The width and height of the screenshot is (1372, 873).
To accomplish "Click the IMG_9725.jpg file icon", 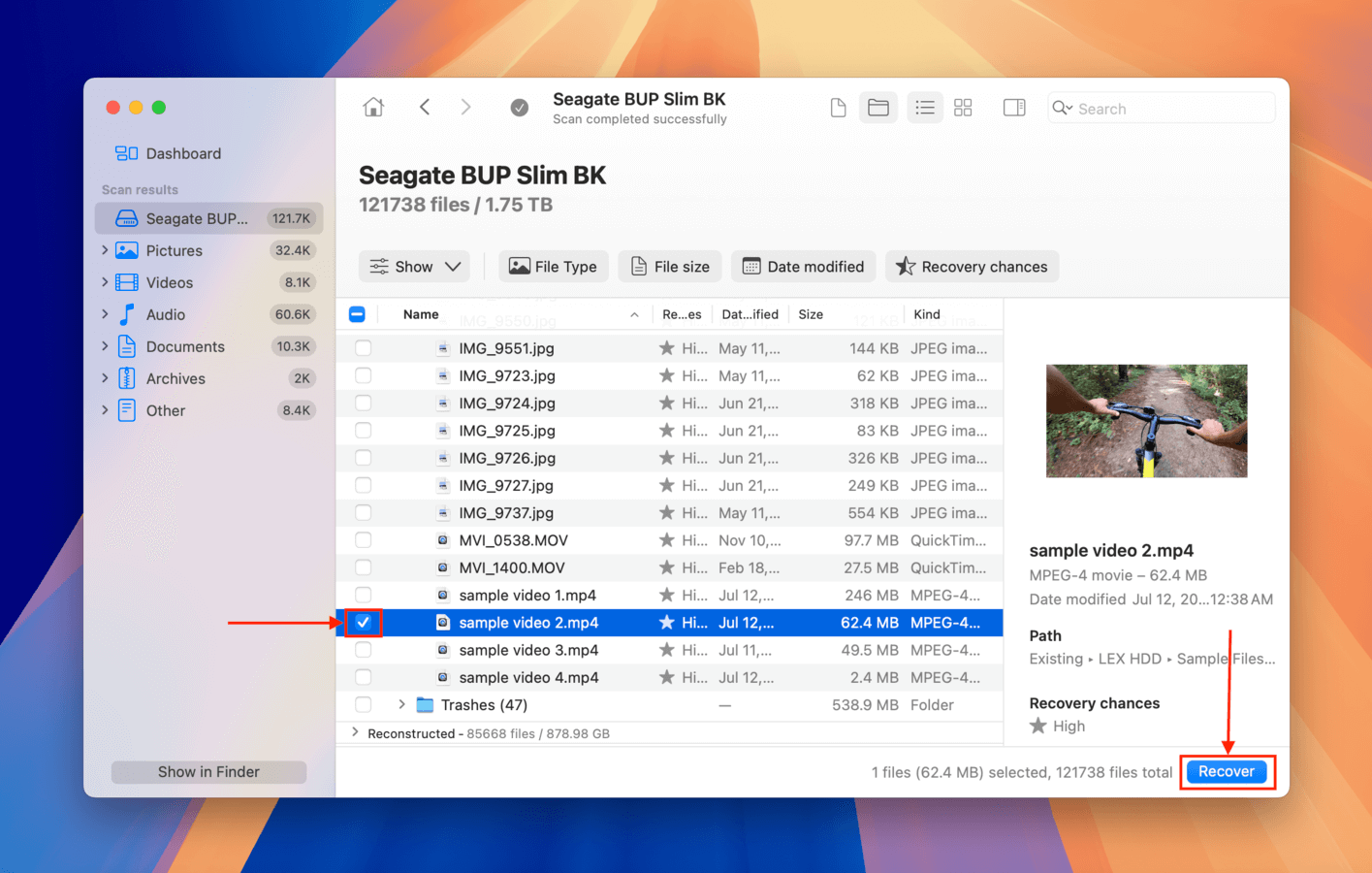I will 443,431.
